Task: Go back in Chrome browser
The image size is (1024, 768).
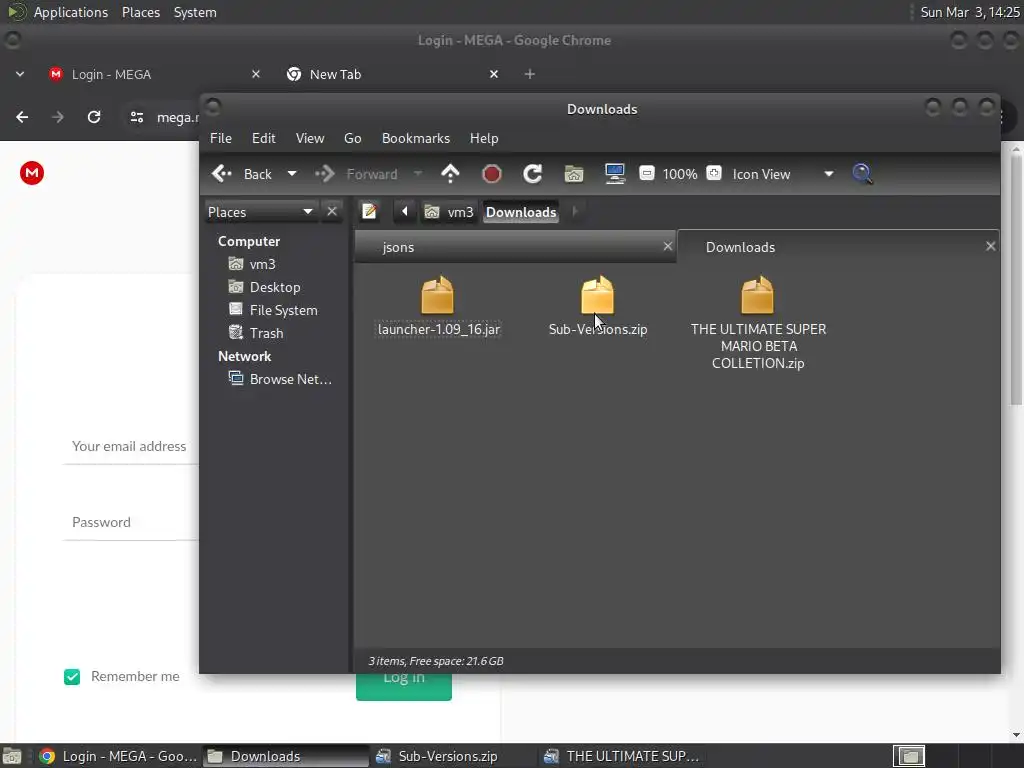Action: 22,117
